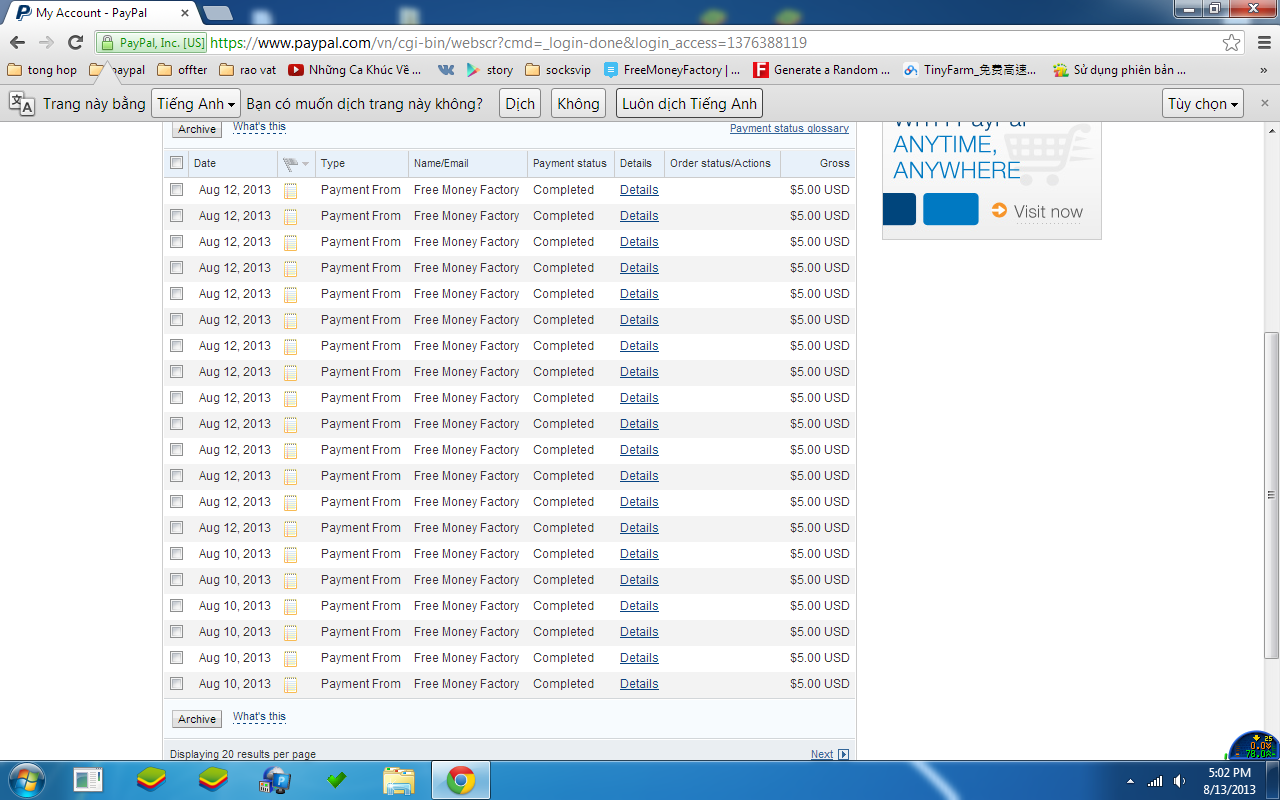1280x800 pixels.
Task: Bookmark this page with the star icon
Action: point(1232,43)
